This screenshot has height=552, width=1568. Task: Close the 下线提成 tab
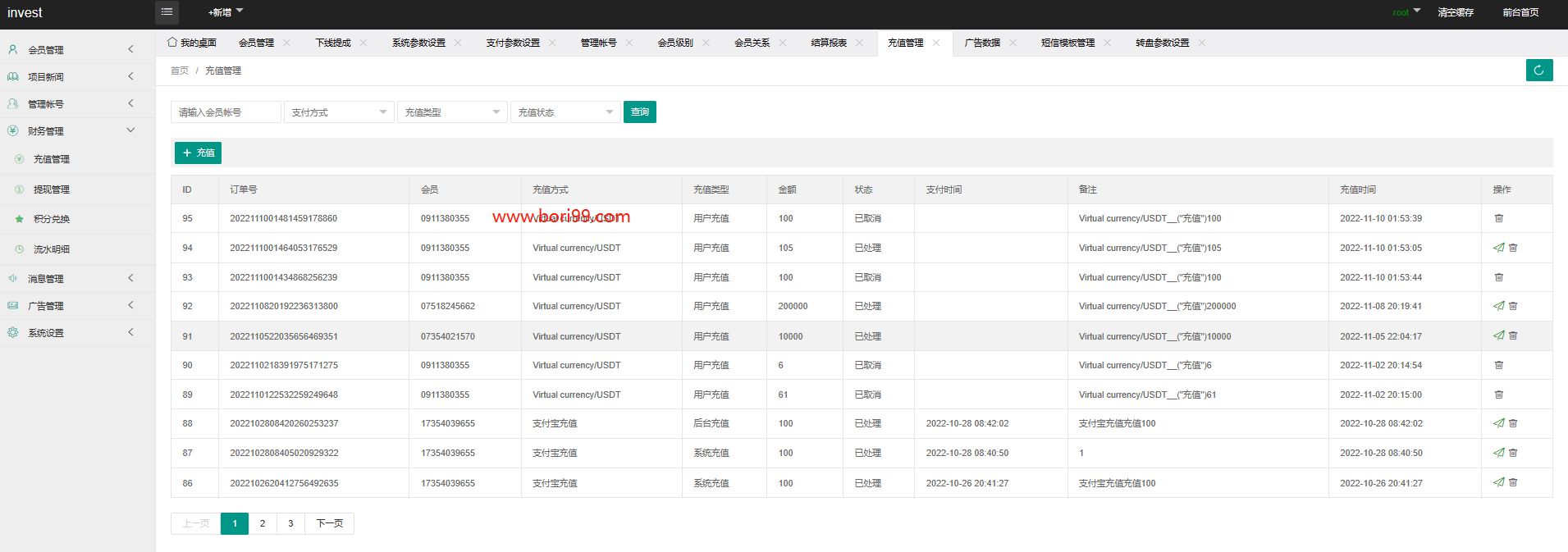(x=363, y=43)
